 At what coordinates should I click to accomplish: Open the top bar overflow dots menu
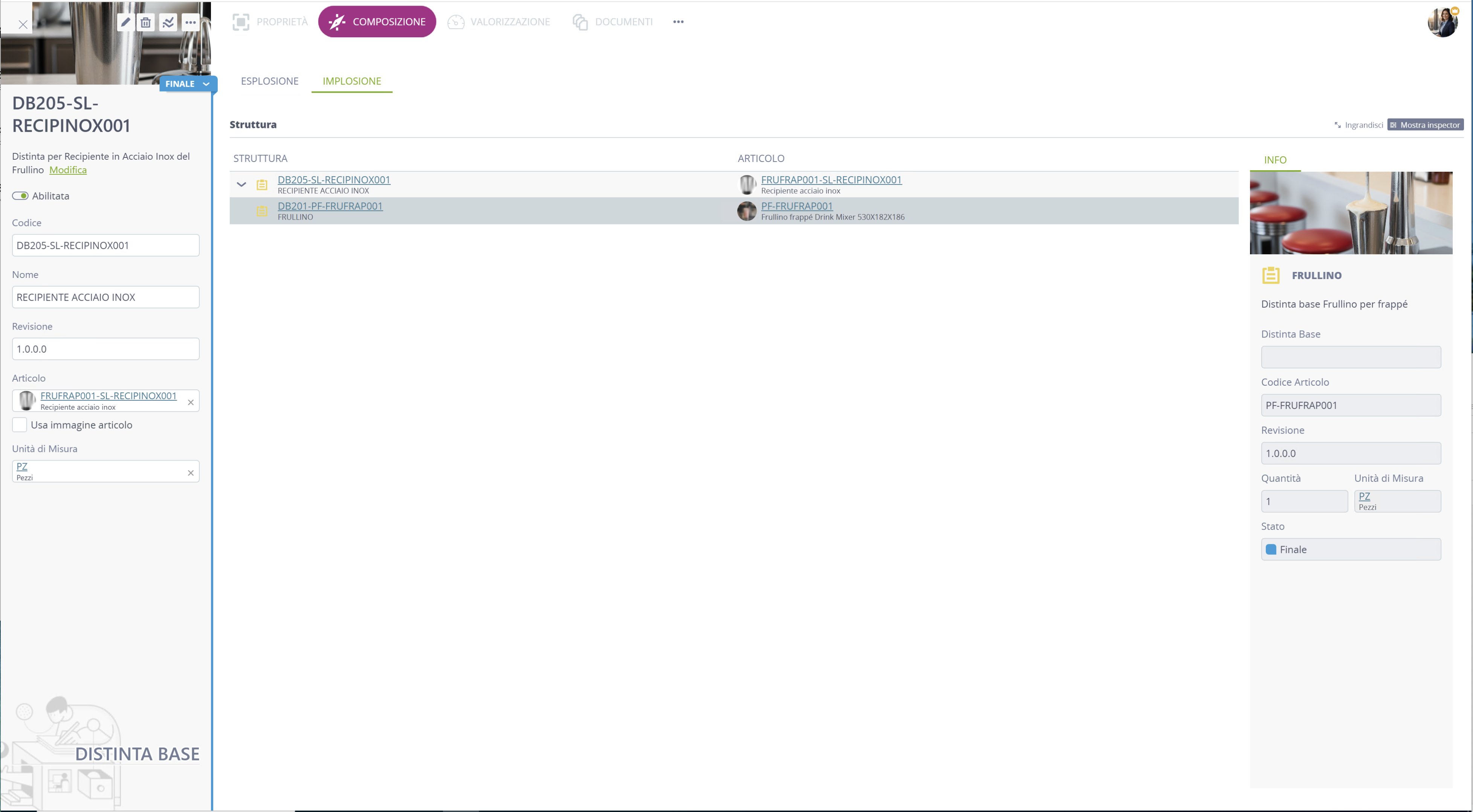678,22
